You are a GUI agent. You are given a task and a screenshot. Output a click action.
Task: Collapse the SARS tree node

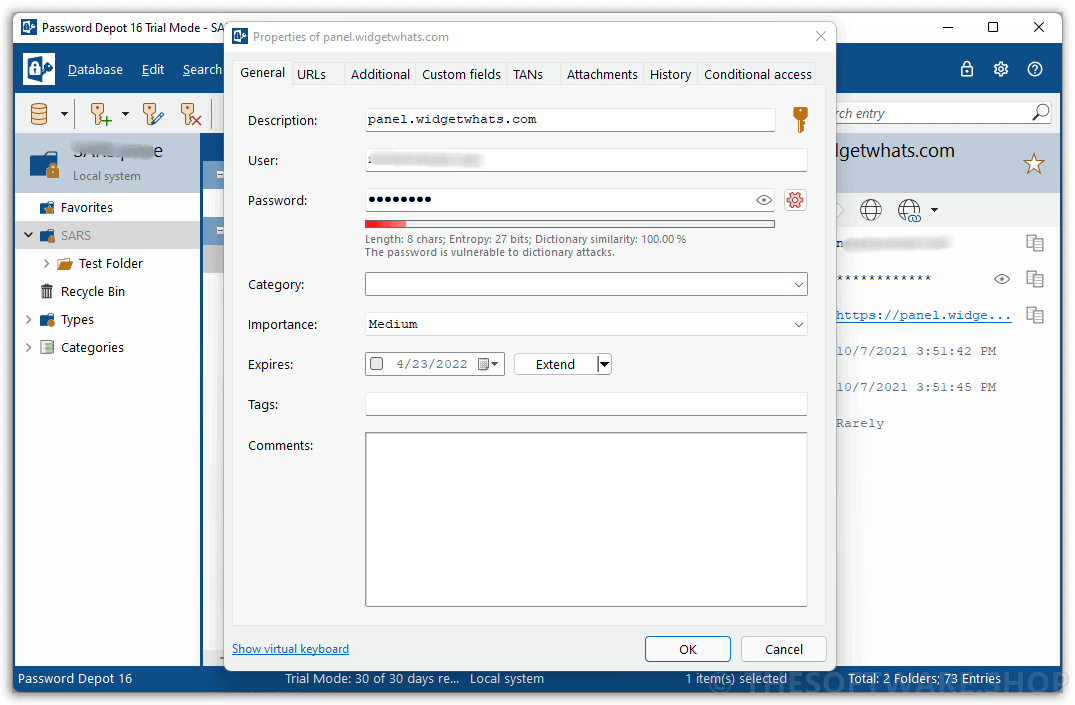(x=28, y=235)
